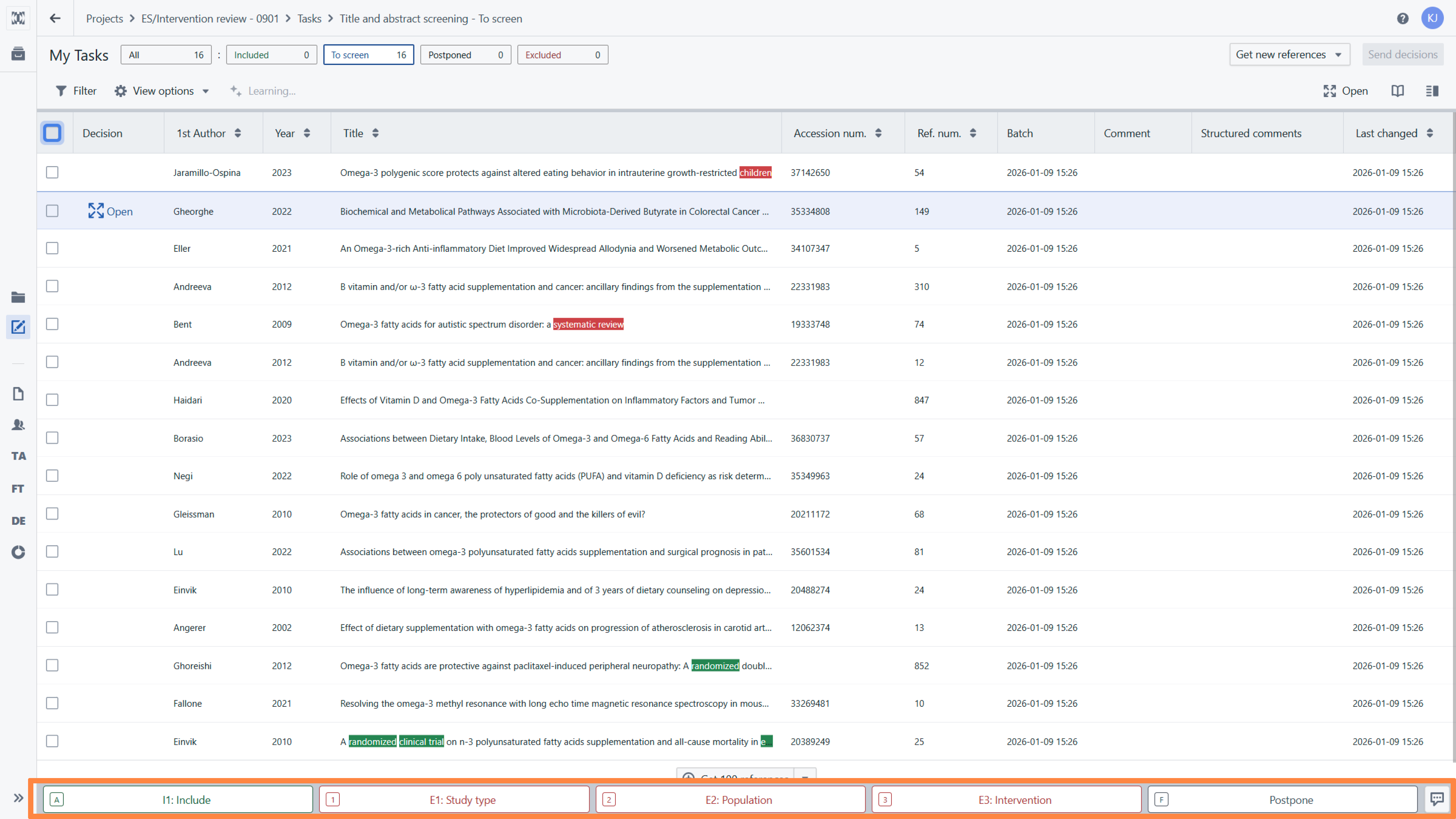Check the Jaramillo-Ospina row checkbox
Viewport: 1456px width, 819px height.
pos(52,173)
